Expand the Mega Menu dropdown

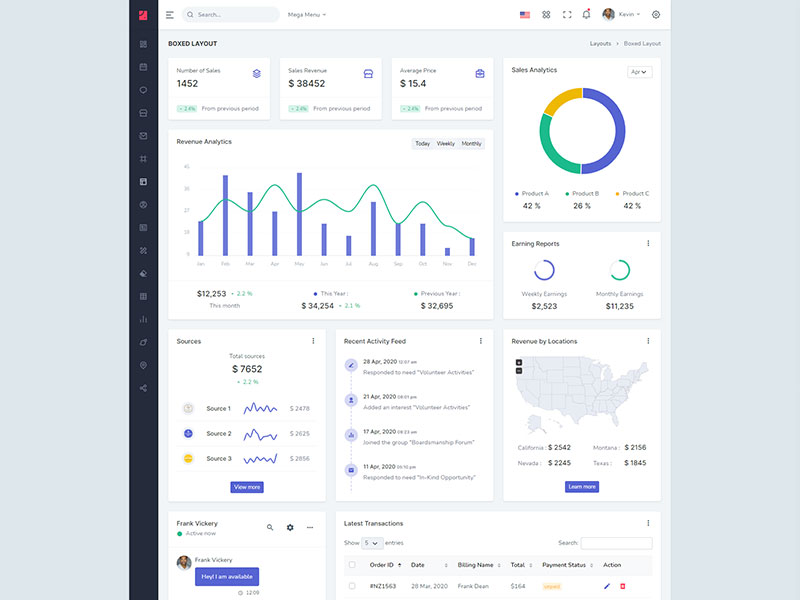coord(307,15)
